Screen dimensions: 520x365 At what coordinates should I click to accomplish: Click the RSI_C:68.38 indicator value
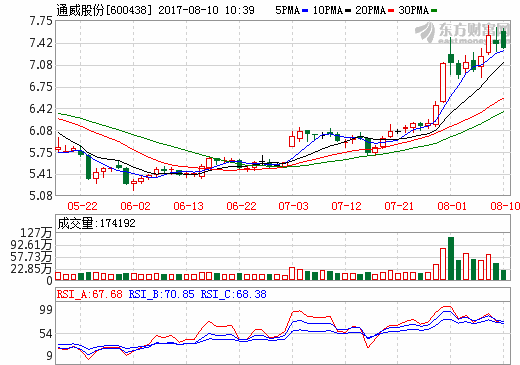(233, 294)
